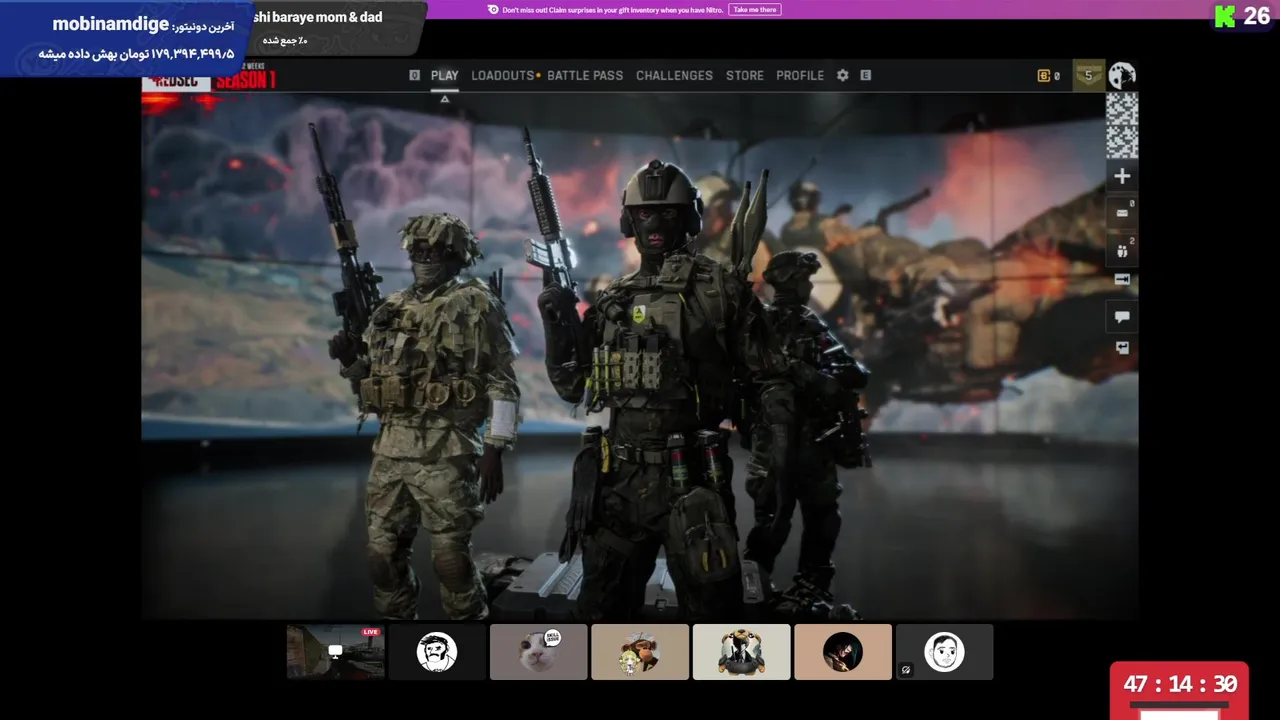Click the donor name 'mobinamdige'
This screenshot has height=720, width=1280.
111,24
